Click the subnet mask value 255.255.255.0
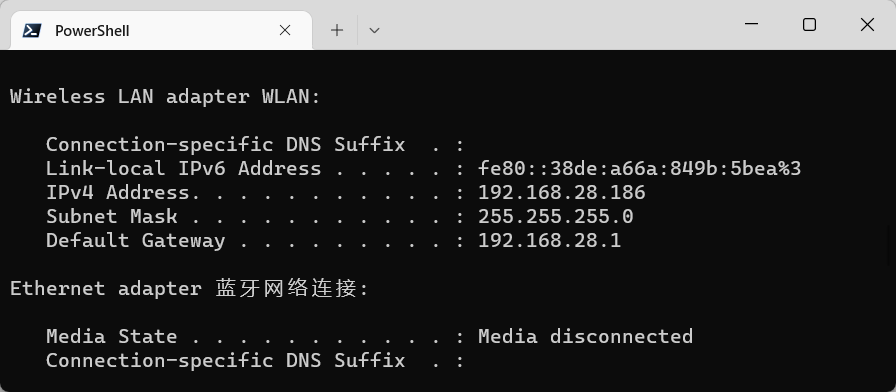 click(x=555, y=217)
